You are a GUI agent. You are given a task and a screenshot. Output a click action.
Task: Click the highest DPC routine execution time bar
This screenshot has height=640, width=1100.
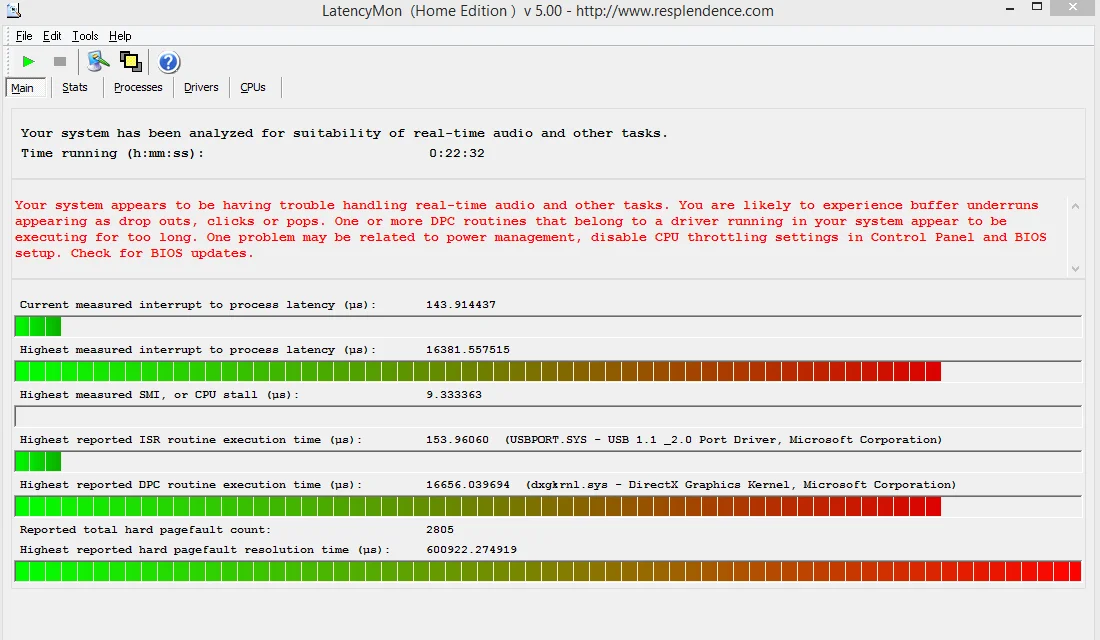548,506
